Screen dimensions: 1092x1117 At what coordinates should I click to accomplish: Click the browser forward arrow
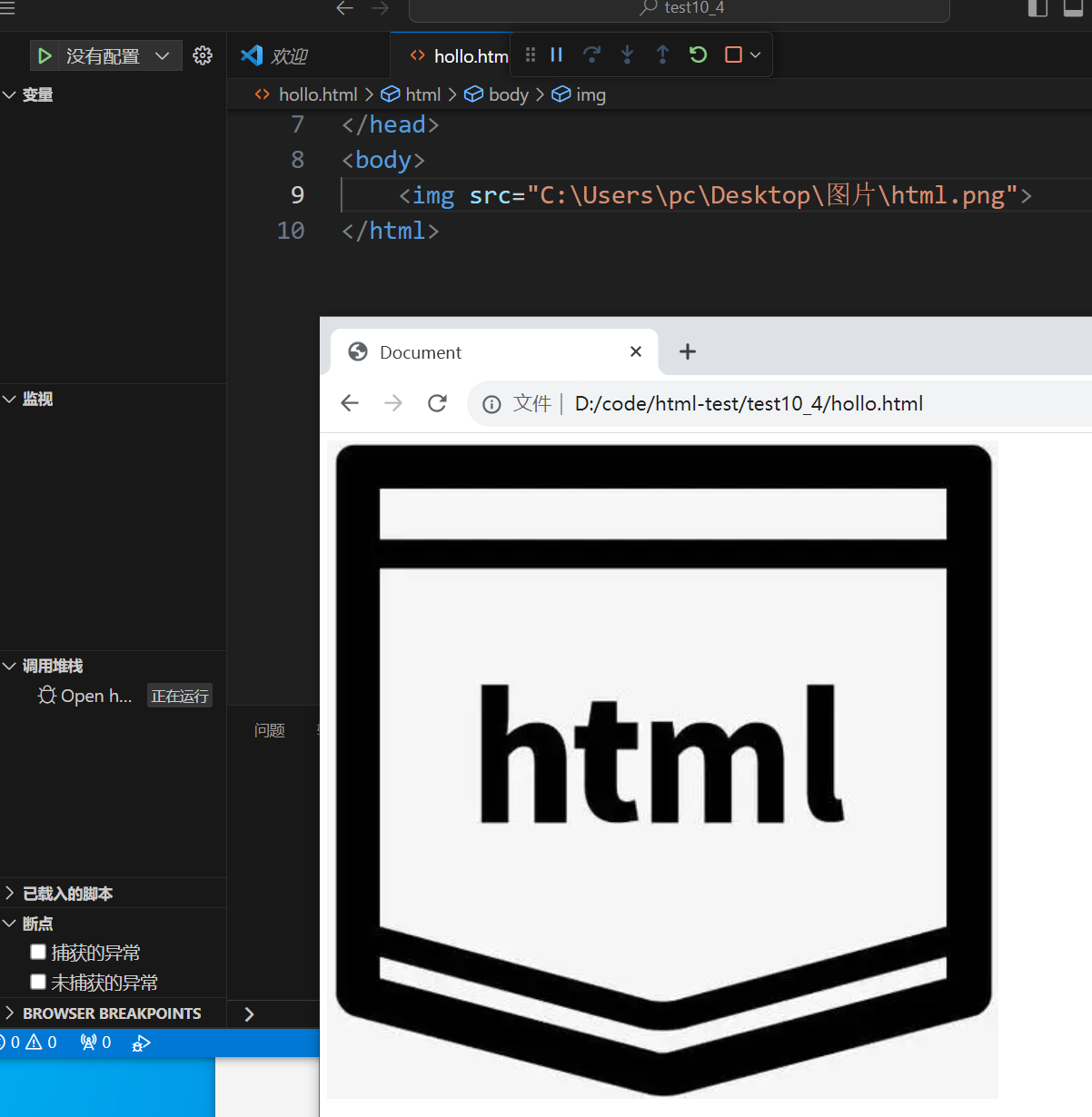[393, 403]
